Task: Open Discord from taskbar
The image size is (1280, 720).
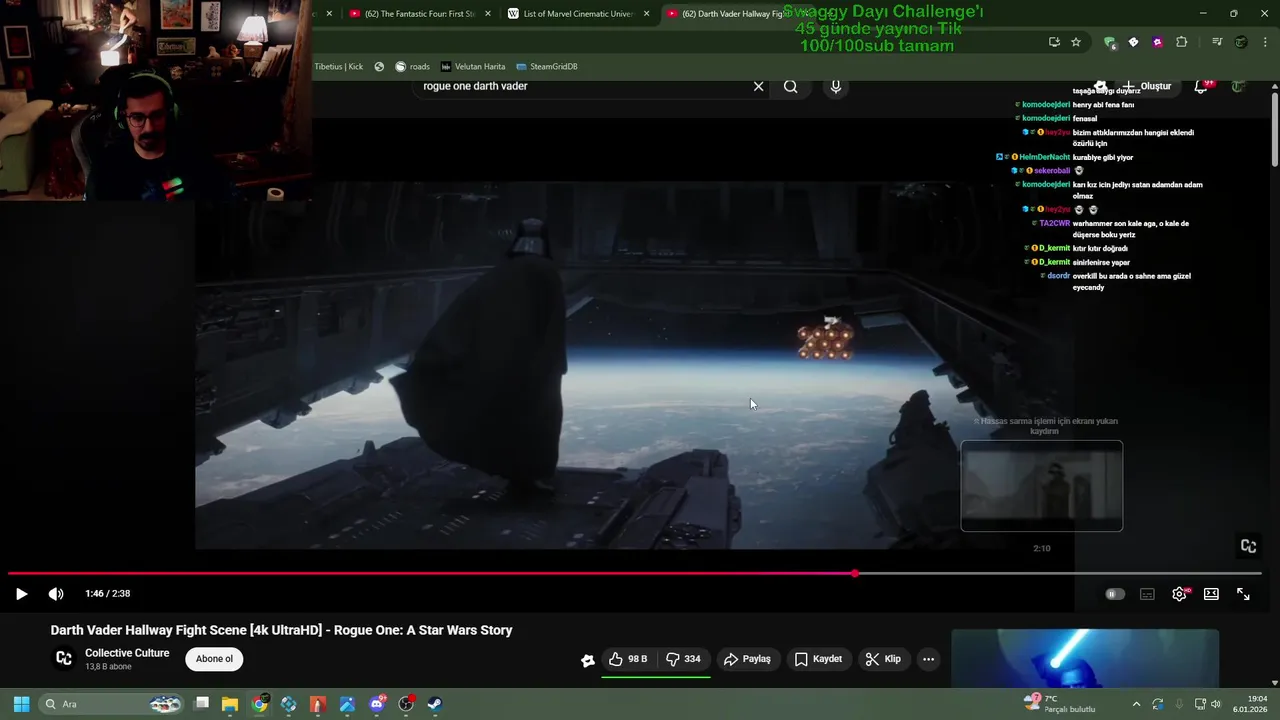Action: pos(377,704)
